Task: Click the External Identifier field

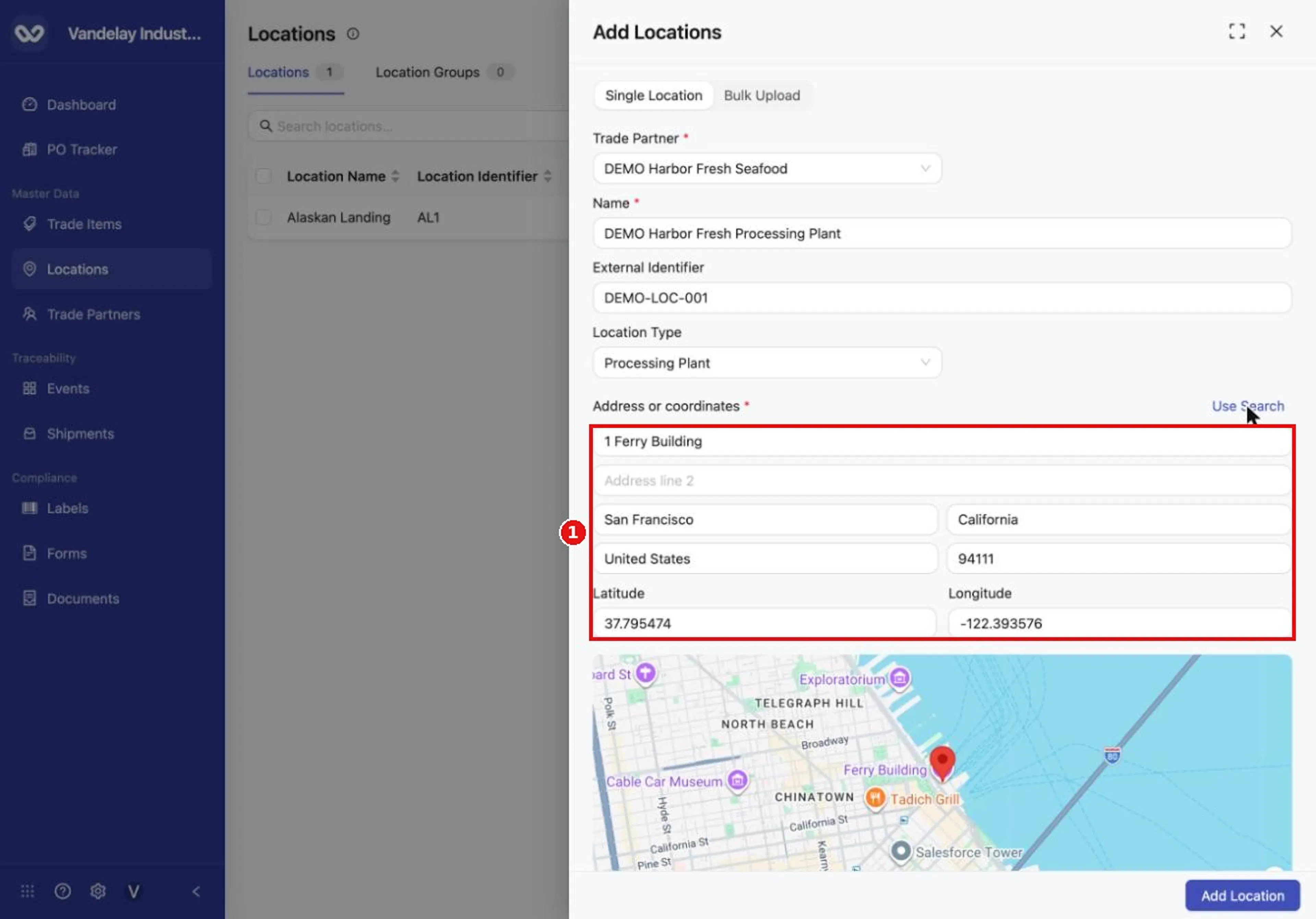Action: coord(942,298)
